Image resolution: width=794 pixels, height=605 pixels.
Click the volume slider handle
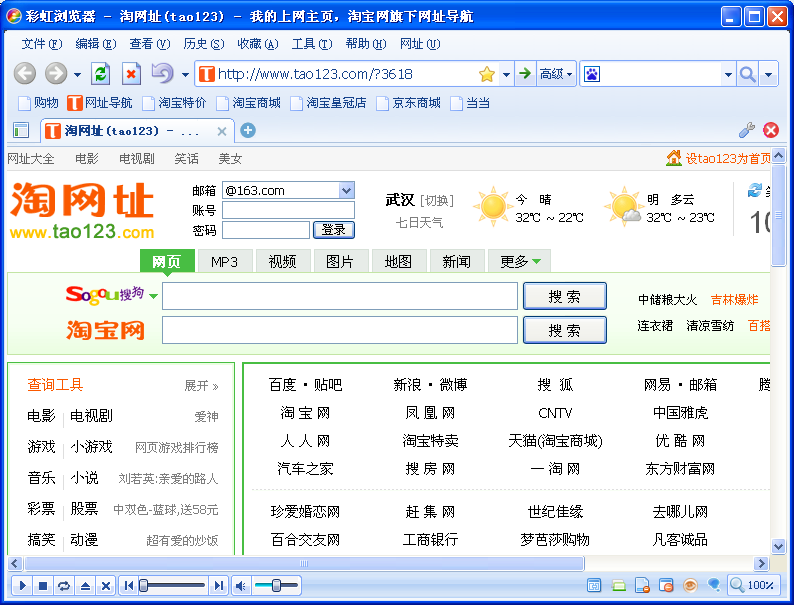coord(276,585)
